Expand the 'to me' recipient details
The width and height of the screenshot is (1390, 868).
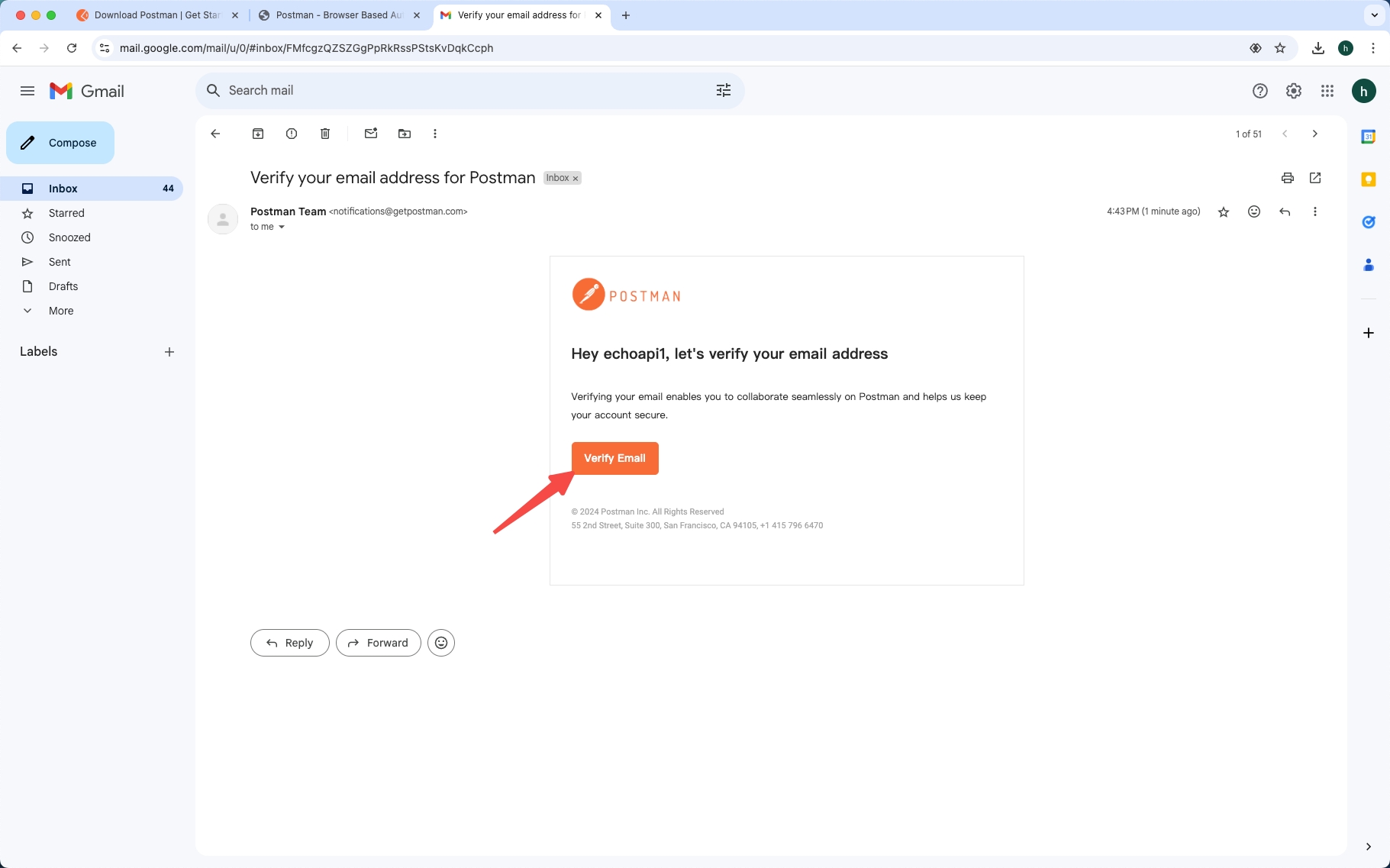tap(281, 227)
